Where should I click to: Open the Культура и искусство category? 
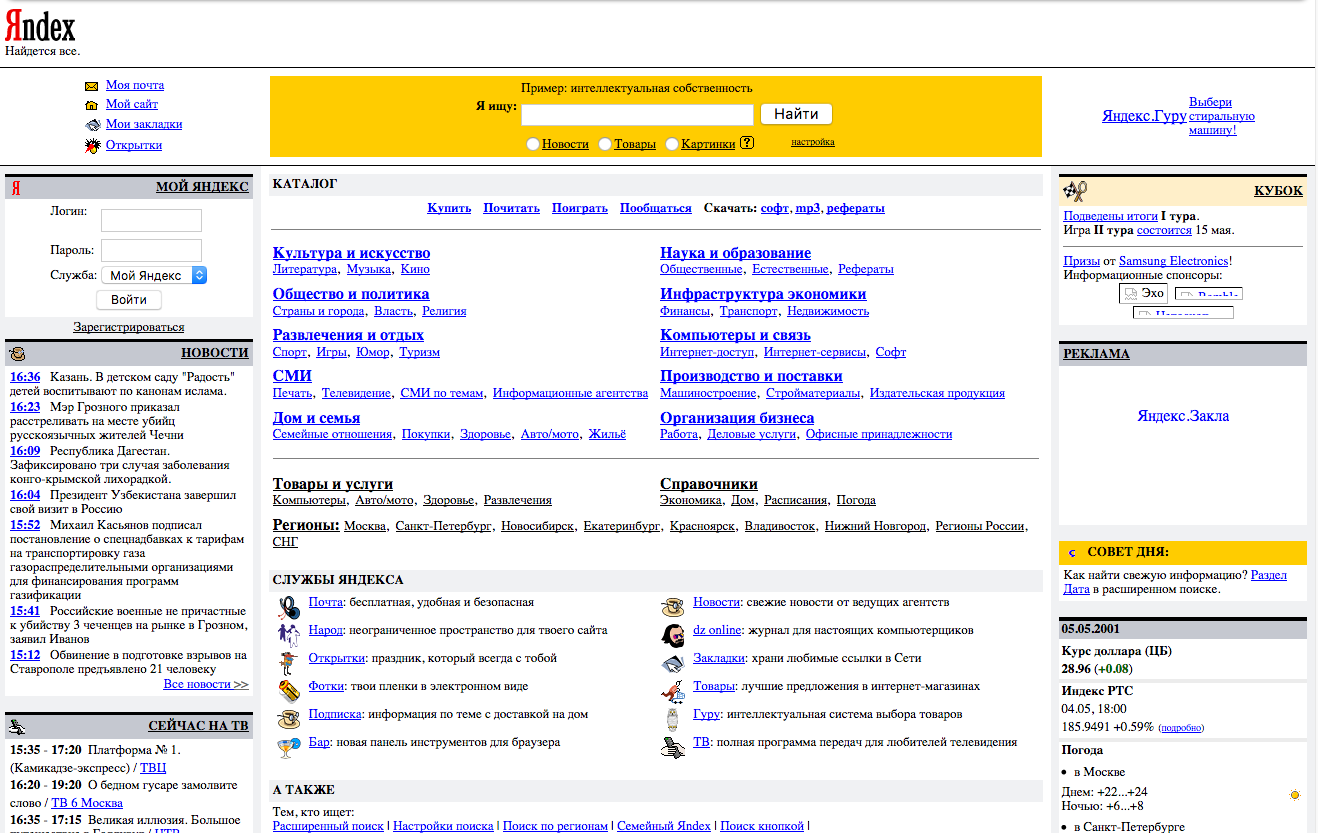[x=351, y=253]
